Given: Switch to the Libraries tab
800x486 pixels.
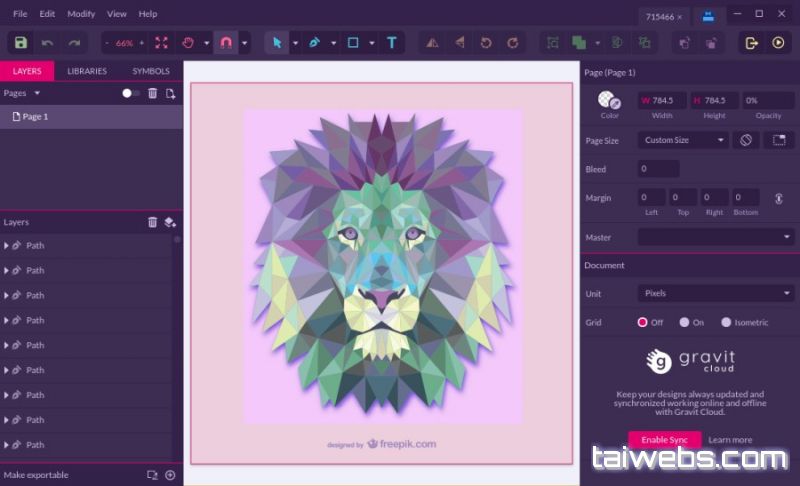Looking at the screenshot, I should 87,71.
